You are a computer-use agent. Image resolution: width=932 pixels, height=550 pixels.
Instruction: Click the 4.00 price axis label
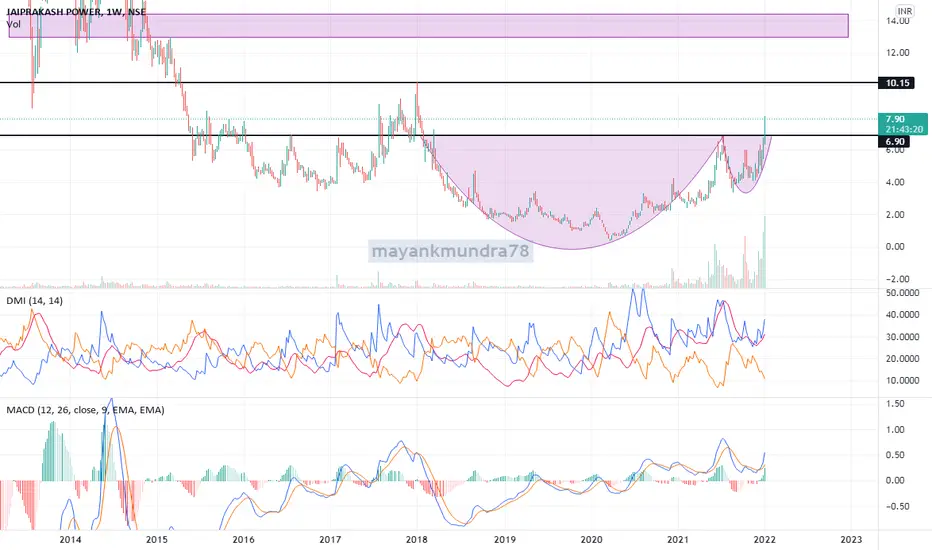point(895,182)
